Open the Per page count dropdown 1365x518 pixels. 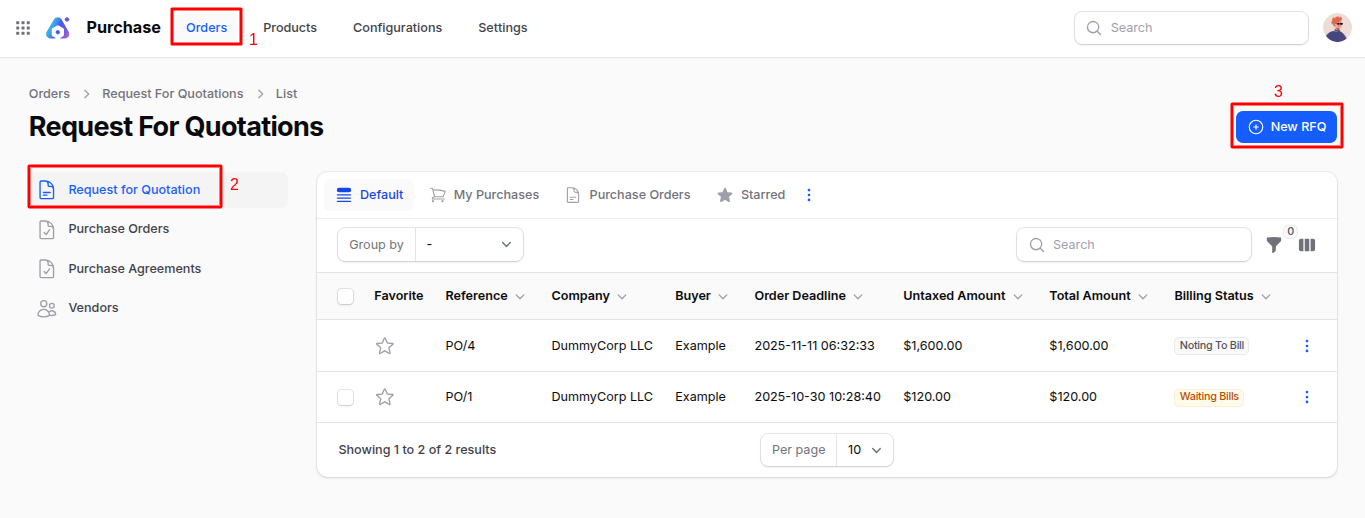(864, 450)
